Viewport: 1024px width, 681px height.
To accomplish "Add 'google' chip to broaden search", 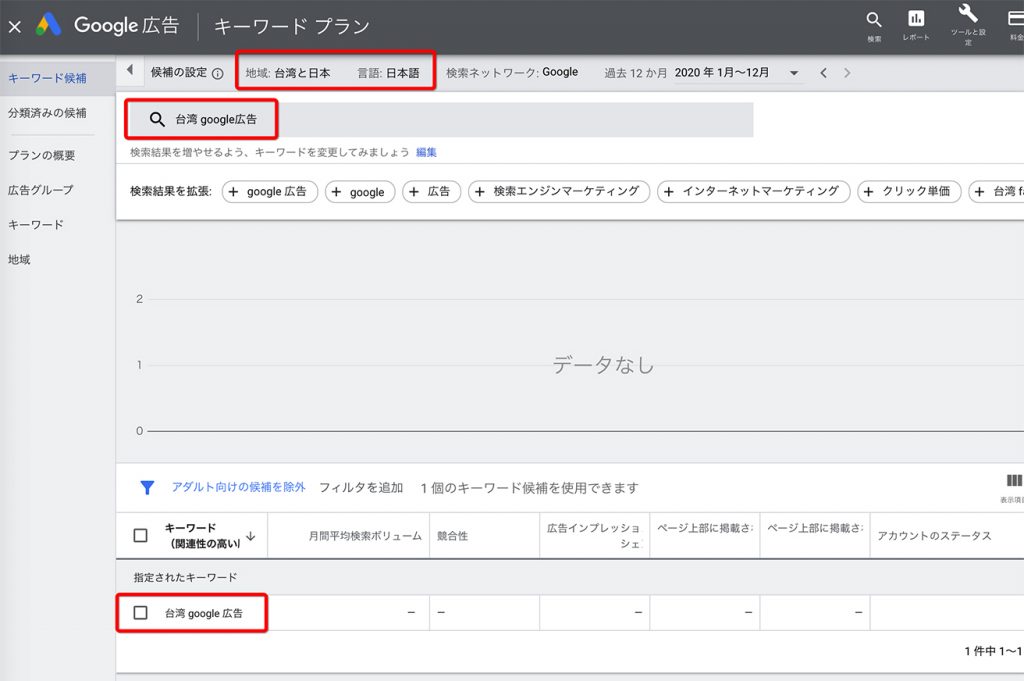I will [360, 192].
